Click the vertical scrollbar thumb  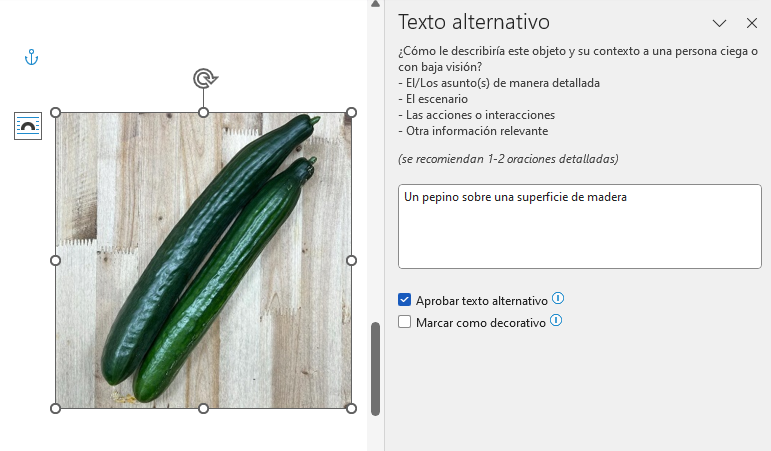click(x=376, y=369)
